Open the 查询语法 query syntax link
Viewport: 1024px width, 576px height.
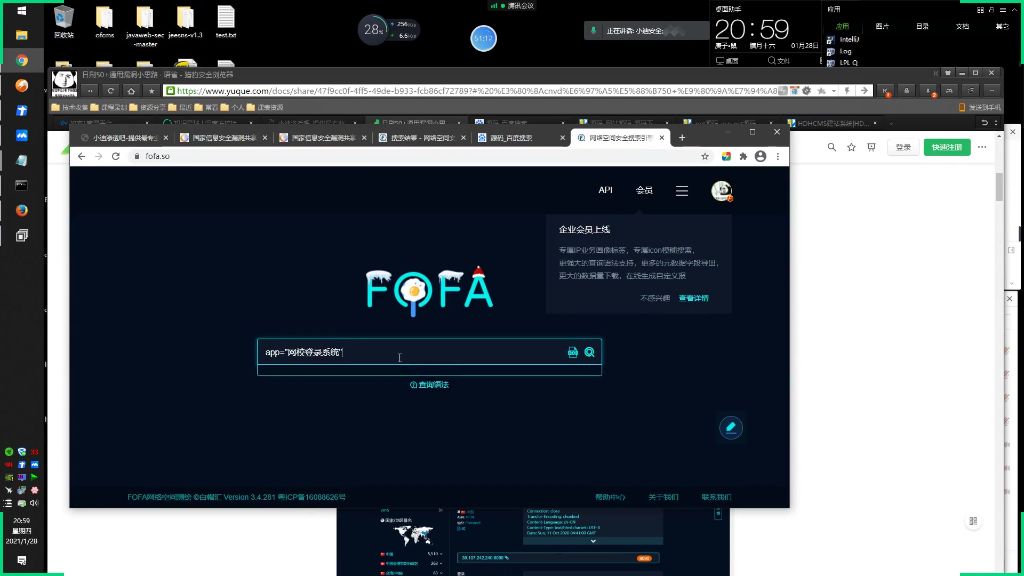[429, 385]
